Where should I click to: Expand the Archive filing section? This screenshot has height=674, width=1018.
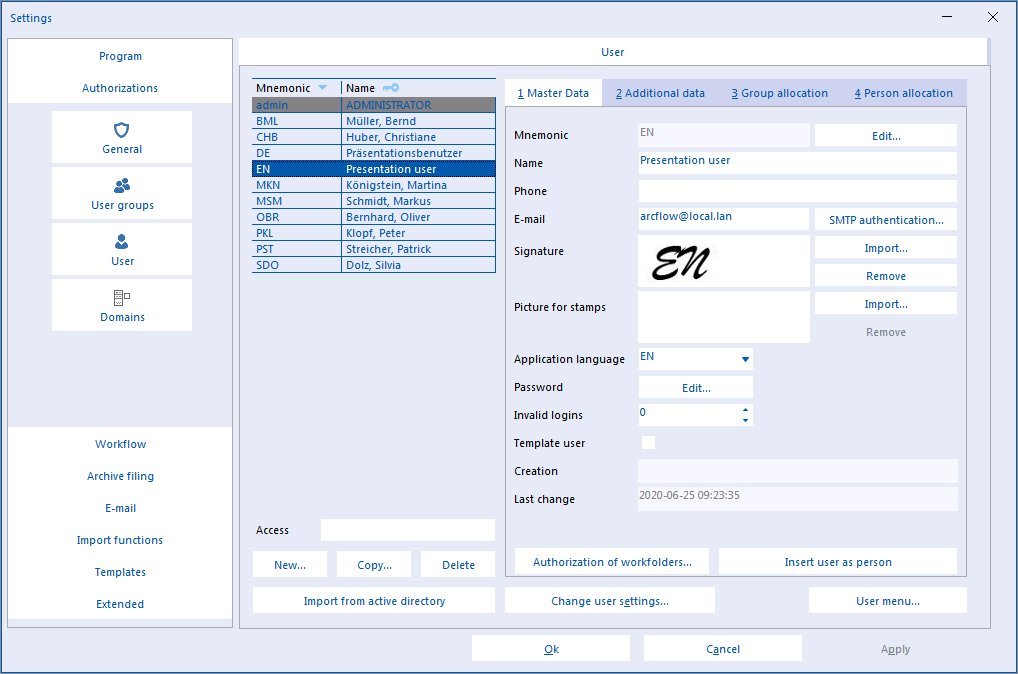click(120, 476)
